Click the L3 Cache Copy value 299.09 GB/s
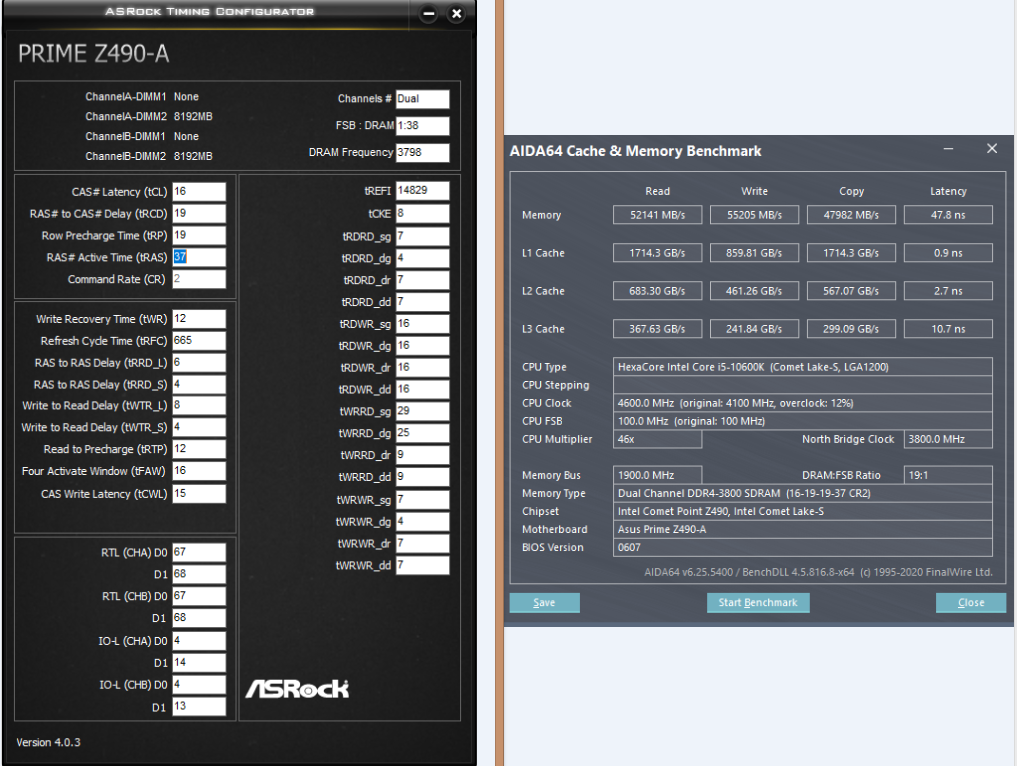 (x=851, y=329)
